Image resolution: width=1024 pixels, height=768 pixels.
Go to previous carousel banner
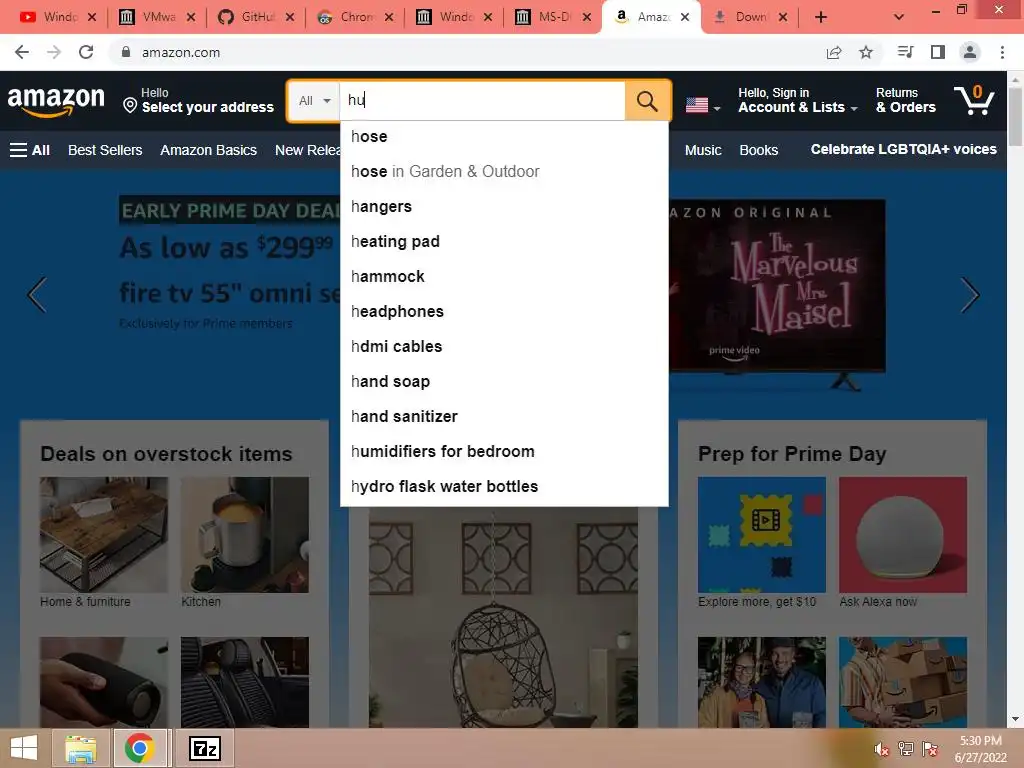tap(37, 295)
